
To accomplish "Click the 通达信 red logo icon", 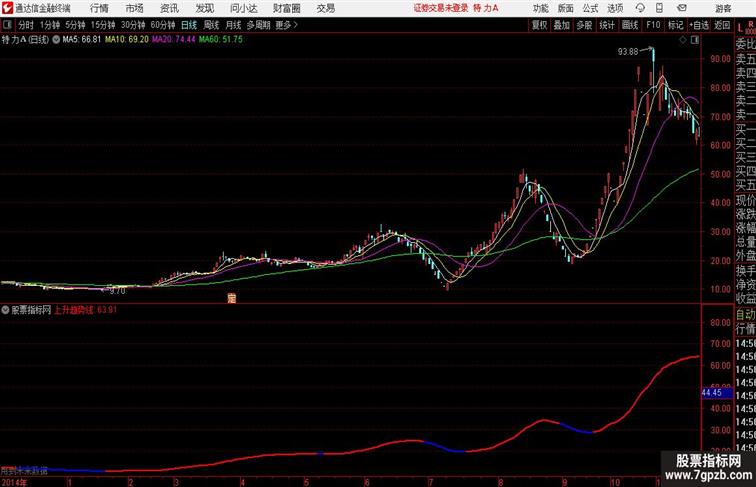I will 7,8.
